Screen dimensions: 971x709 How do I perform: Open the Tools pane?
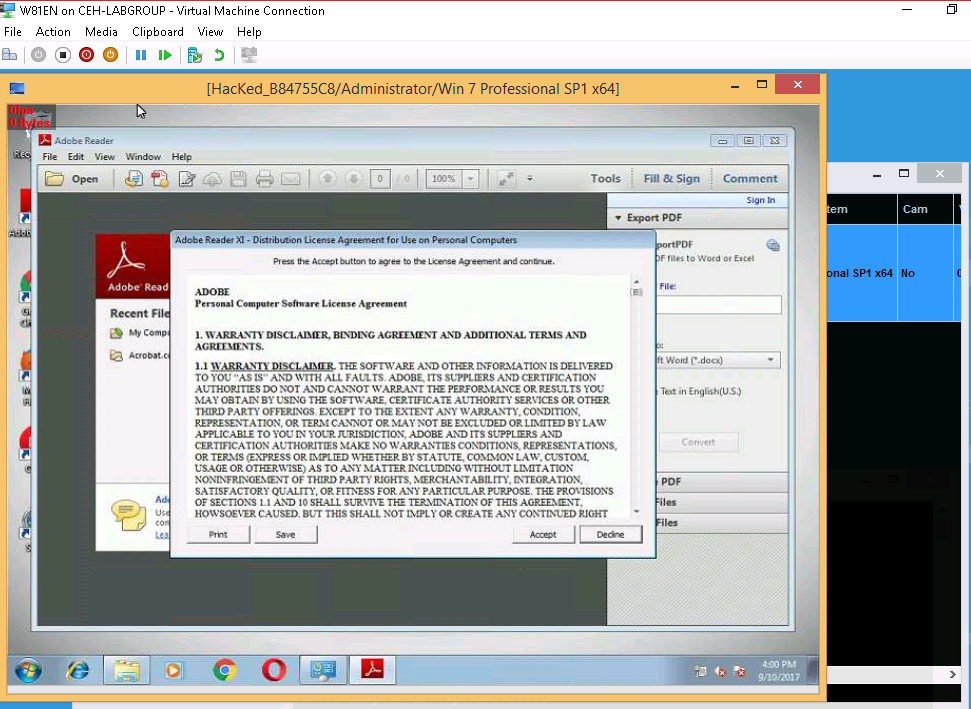coord(605,178)
